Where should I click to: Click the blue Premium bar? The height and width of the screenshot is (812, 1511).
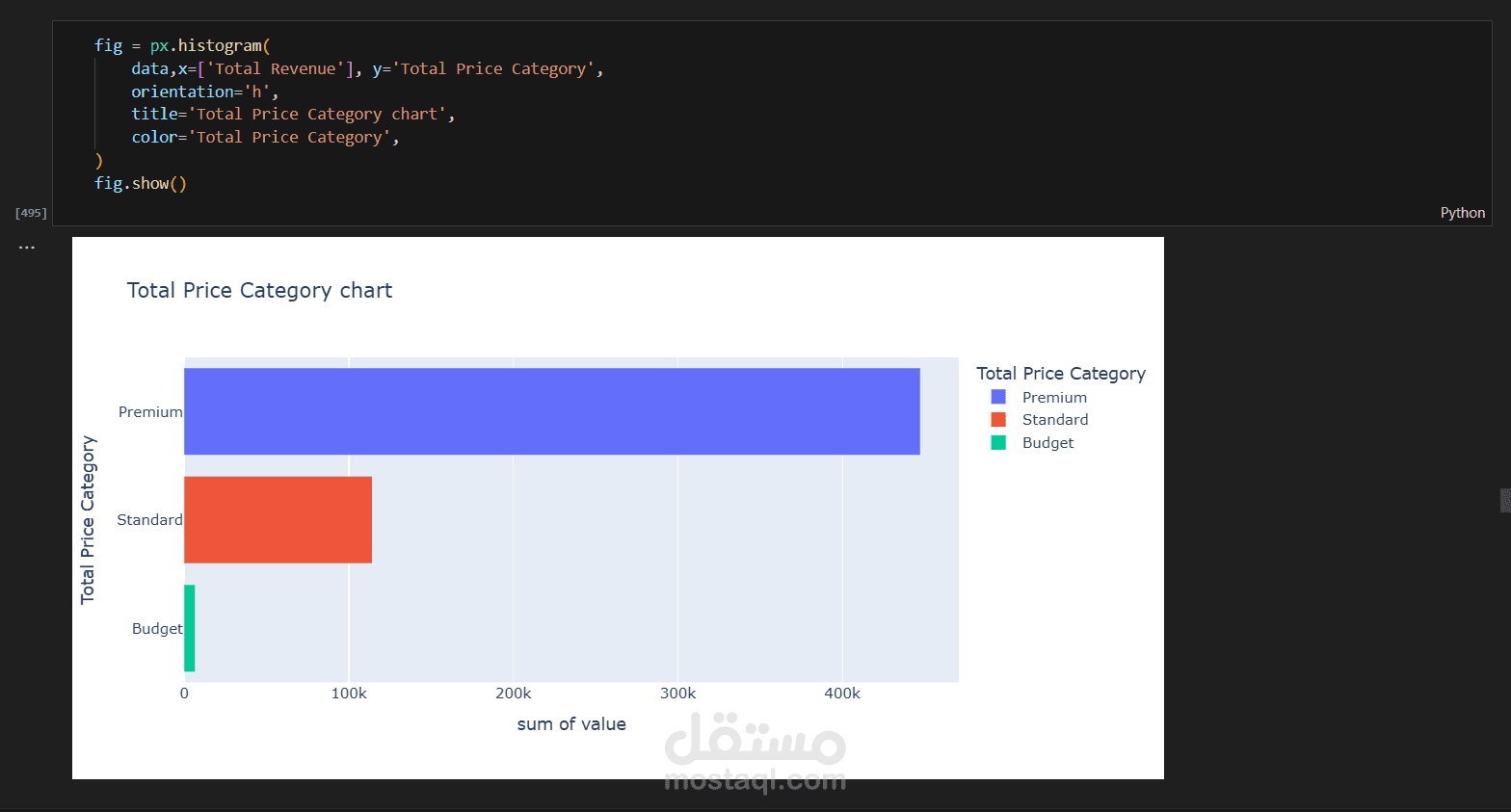pyautogui.click(x=552, y=411)
